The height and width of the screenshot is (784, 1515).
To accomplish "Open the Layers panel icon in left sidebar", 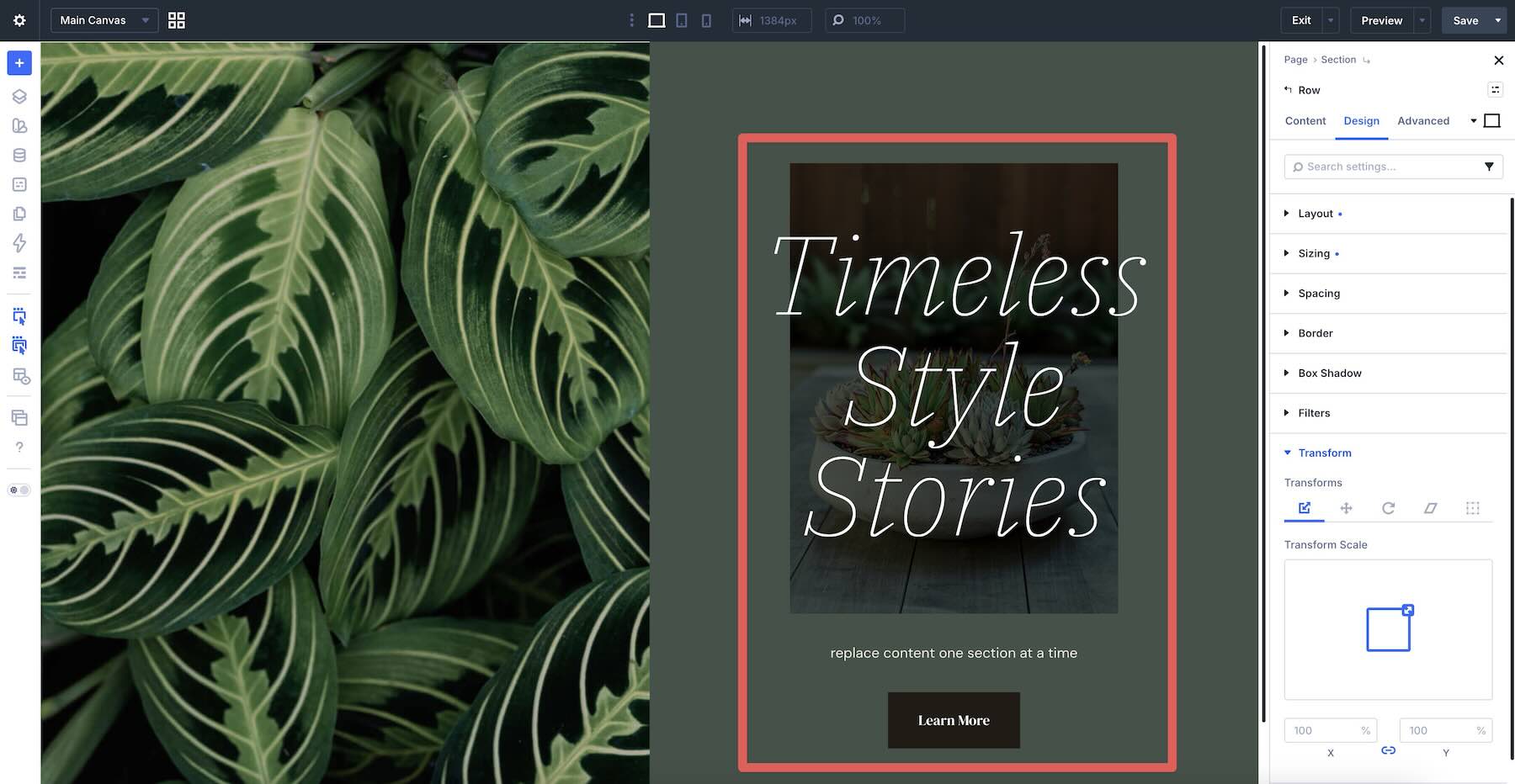I will (x=19, y=97).
